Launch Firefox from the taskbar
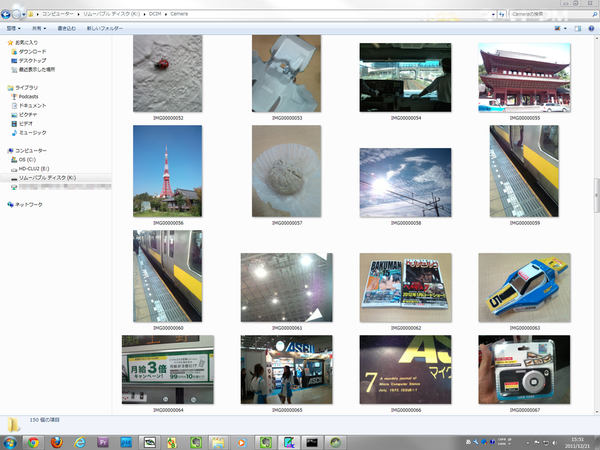Screen dimensions: 600x450 click(57, 442)
